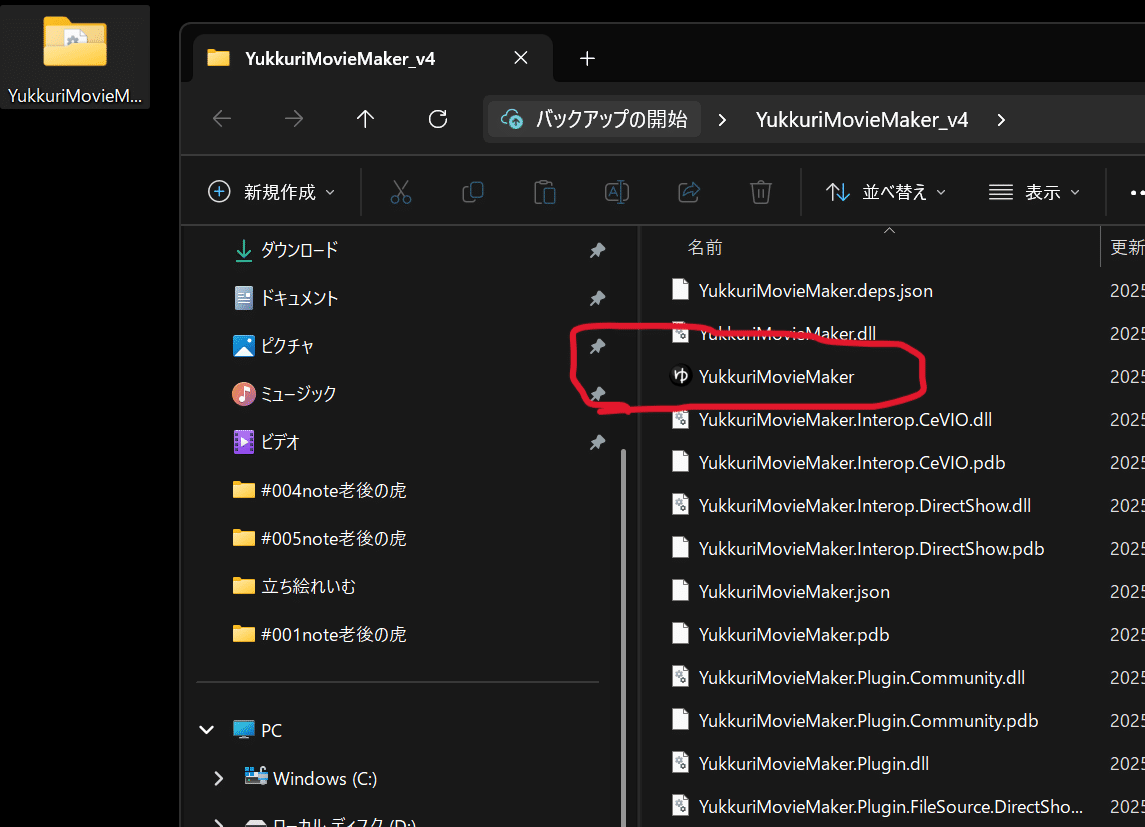Viewport: 1145px width, 827px height.
Task: Click the cloud backup icon in address bar
Action: pyautogui.click(x=512, y=119)
